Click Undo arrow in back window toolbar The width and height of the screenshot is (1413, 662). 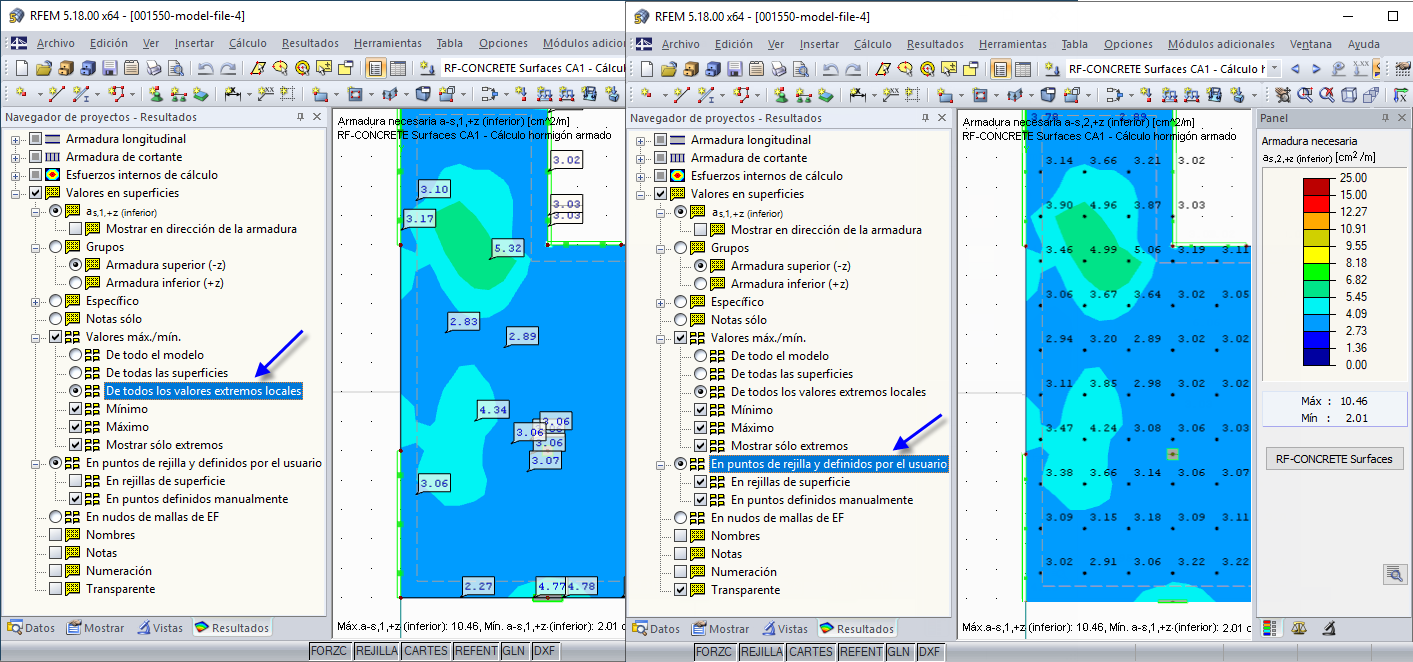pos(204,68)
